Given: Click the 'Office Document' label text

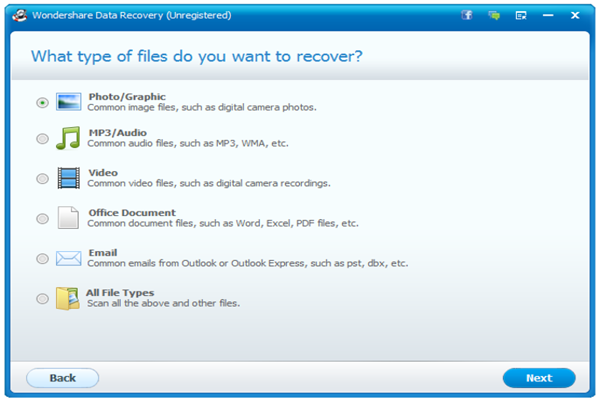Looking at the screenshot, I should pos(132,213).
